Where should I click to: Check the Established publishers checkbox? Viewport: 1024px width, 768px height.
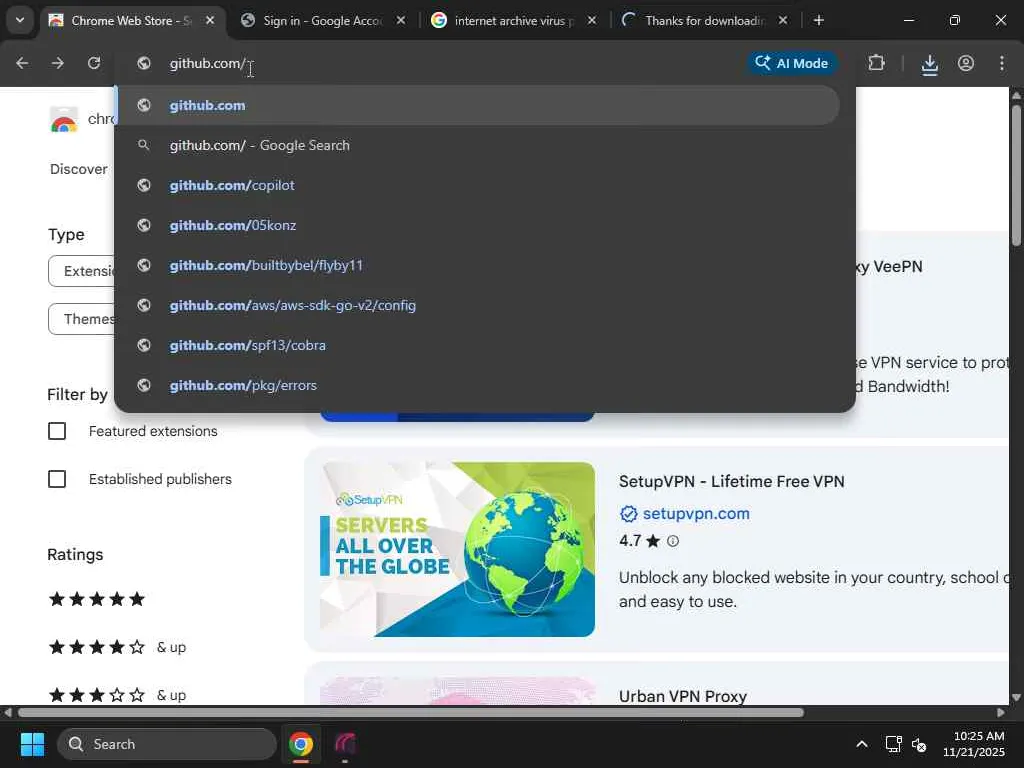57,479
